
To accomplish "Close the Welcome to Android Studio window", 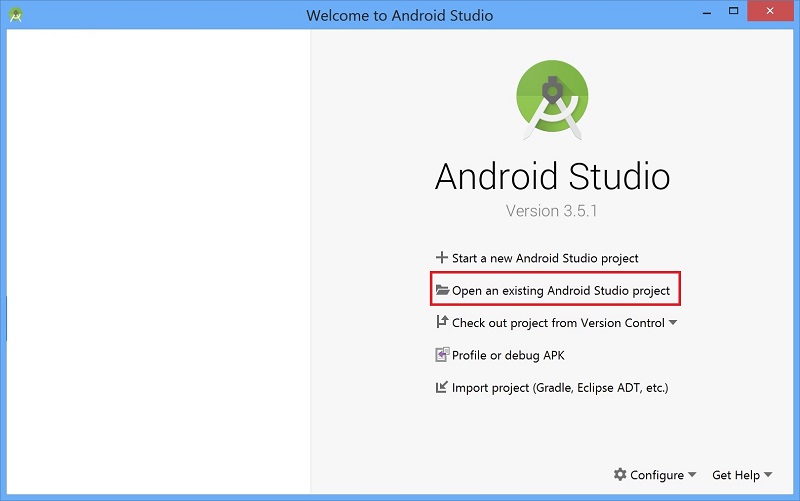I will pos(770,11).
